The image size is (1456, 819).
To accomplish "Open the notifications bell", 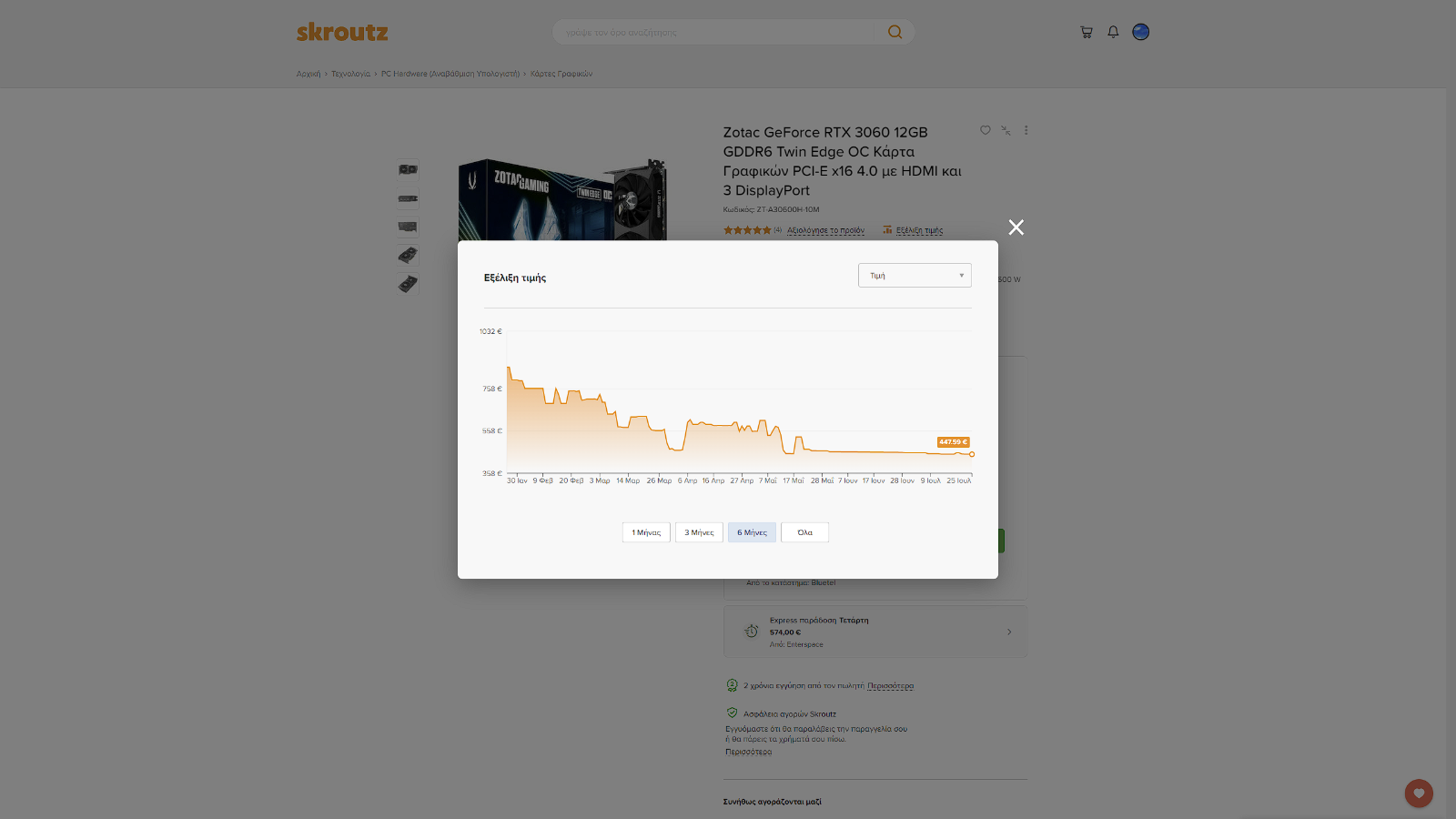I will (x=1113, y=32).
